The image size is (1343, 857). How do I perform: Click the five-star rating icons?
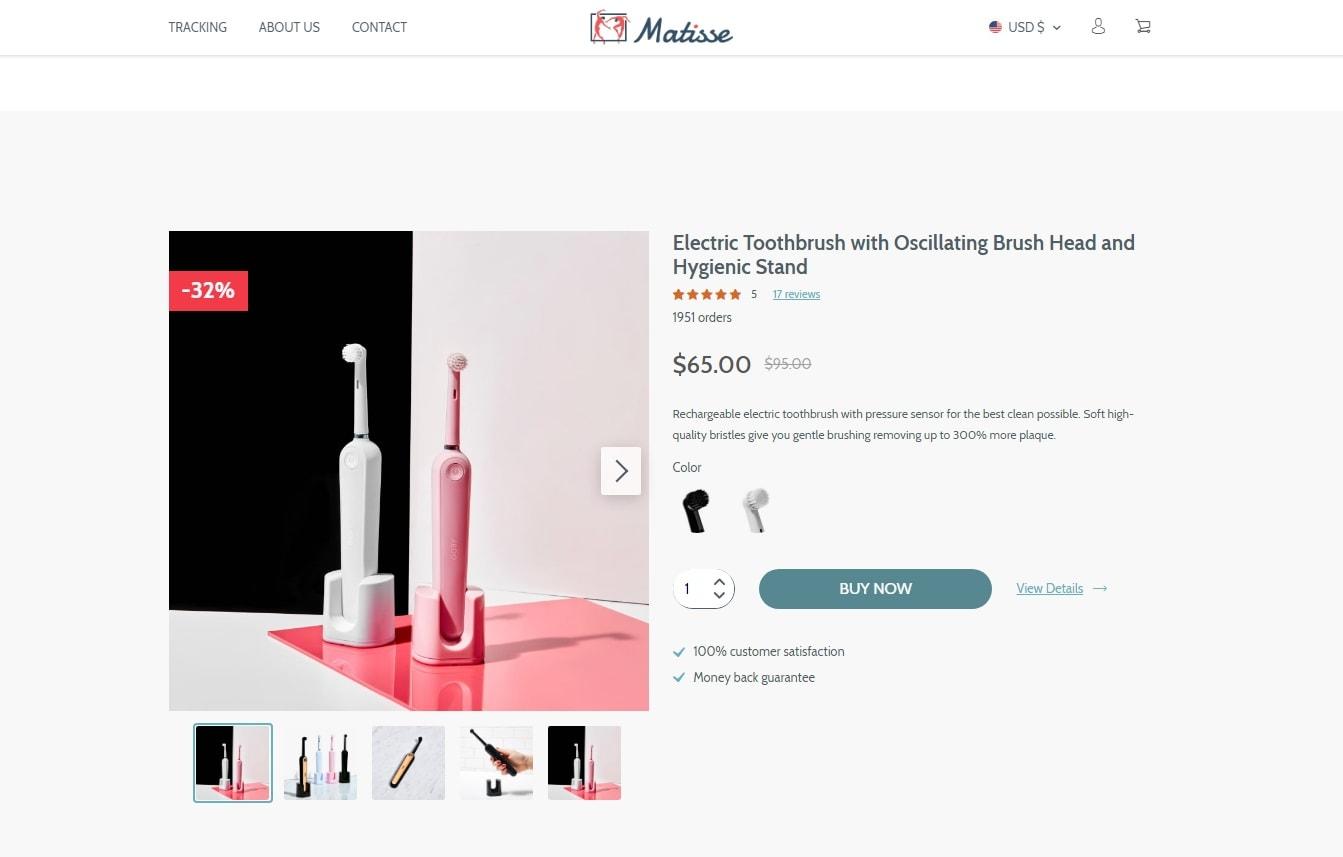pos(707,294)
